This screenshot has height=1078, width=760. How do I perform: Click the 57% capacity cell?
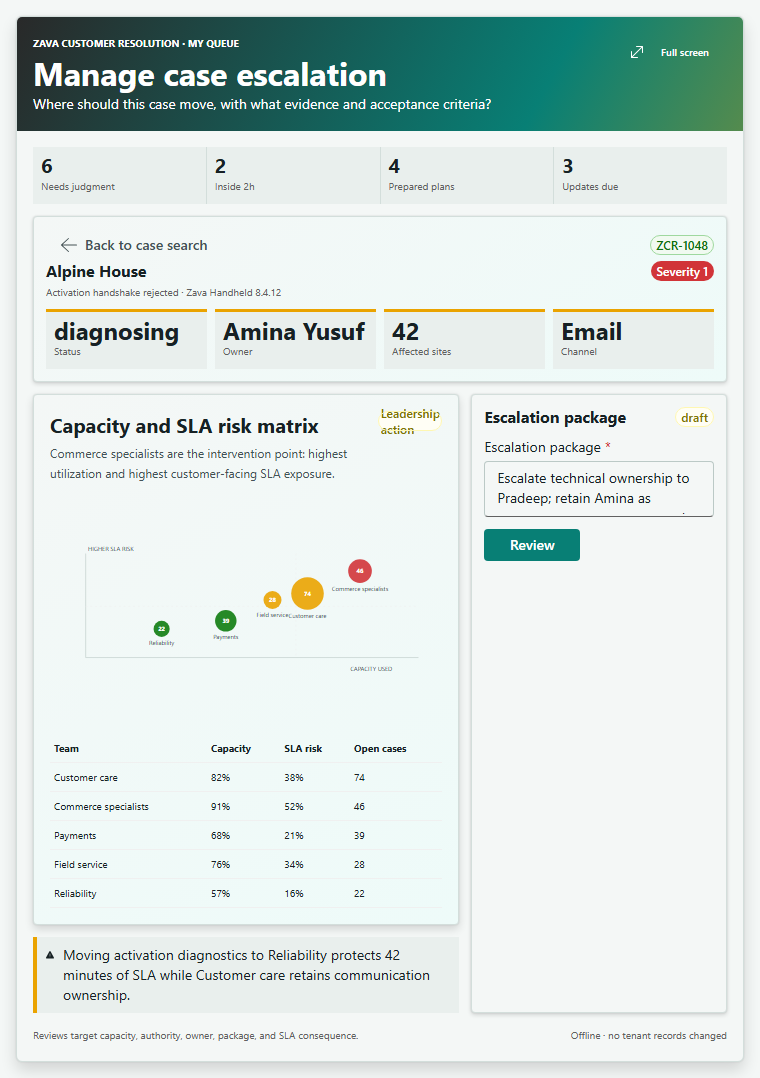click(x=220, y=893)
